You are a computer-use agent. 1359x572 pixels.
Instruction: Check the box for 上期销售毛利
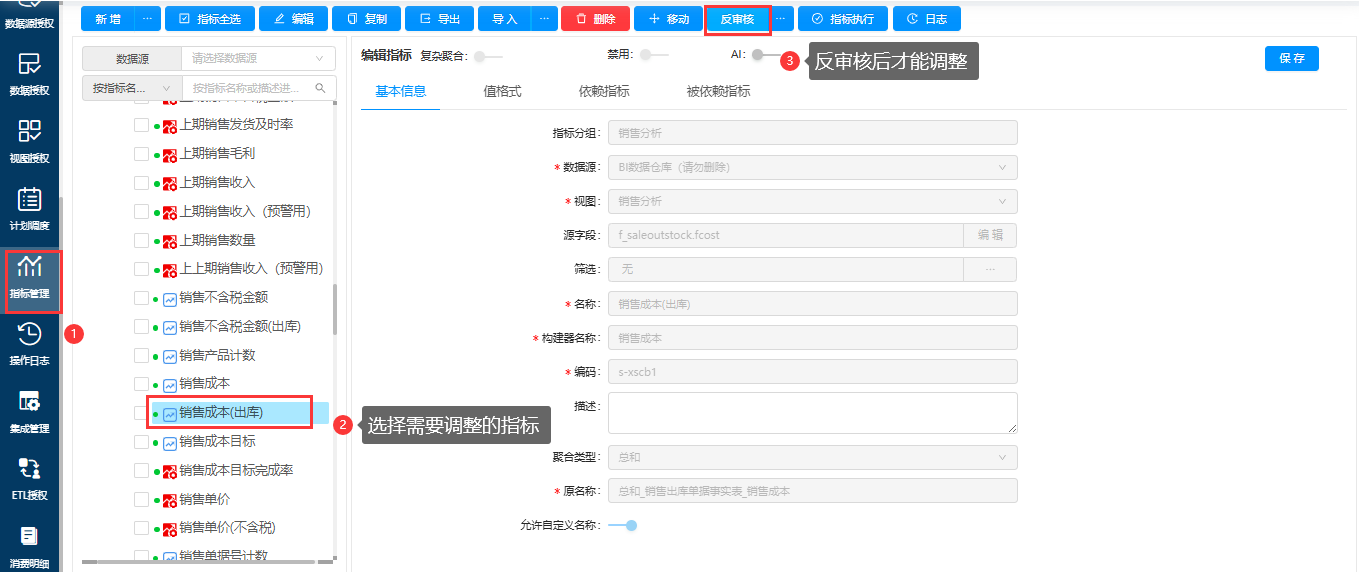point(141,154)
